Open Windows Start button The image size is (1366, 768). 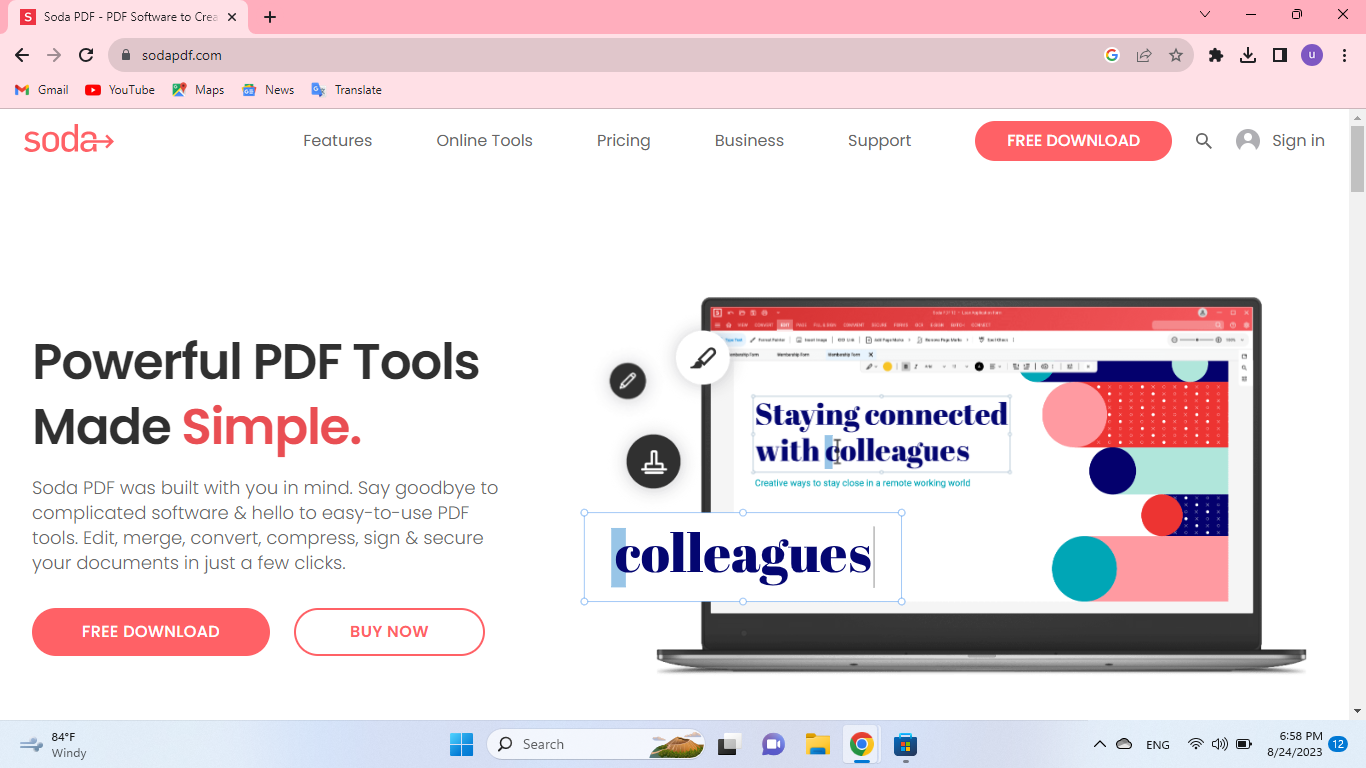click(x=461, y=744)
